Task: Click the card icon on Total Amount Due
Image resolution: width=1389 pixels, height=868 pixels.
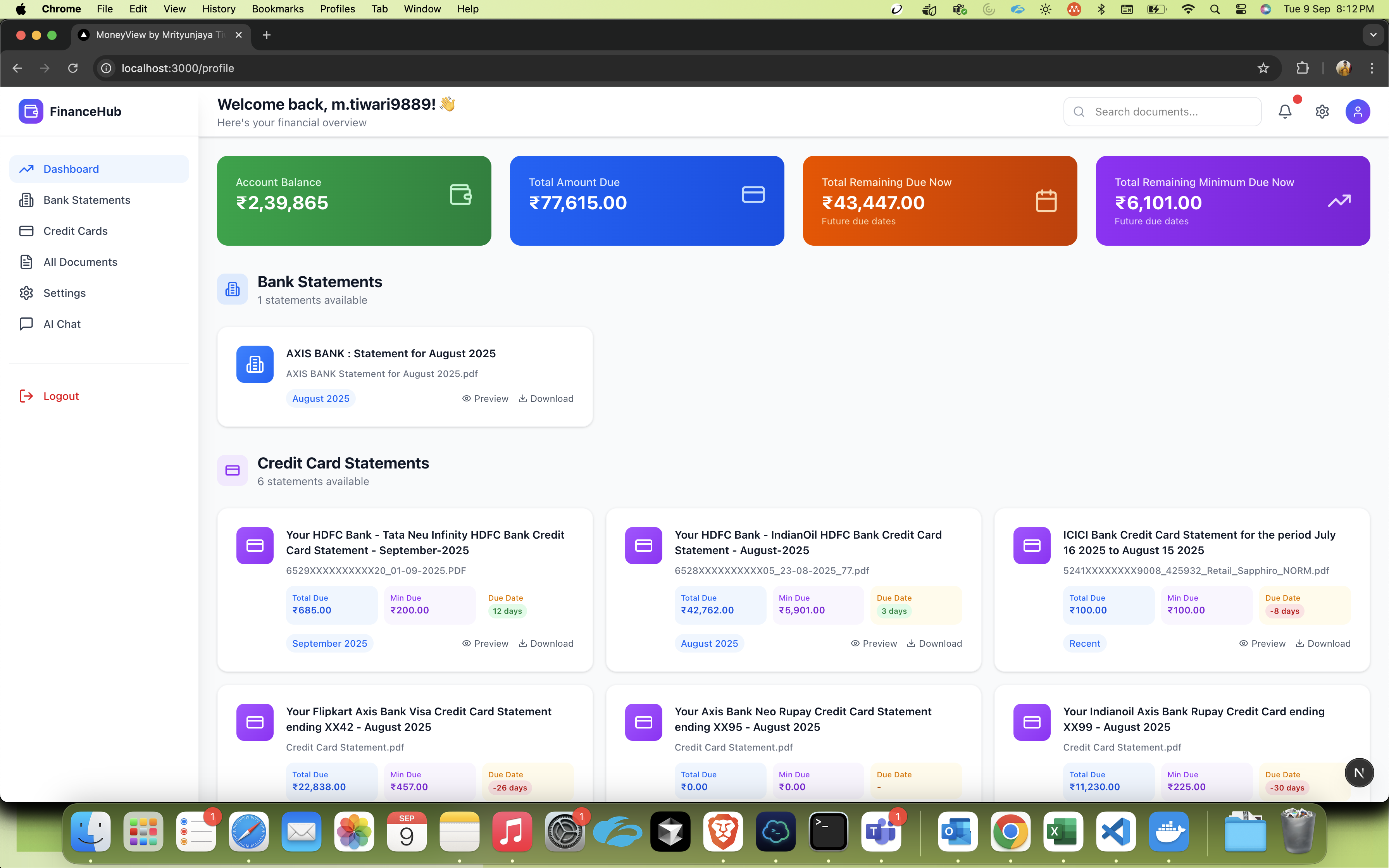Action: [753, 195]
